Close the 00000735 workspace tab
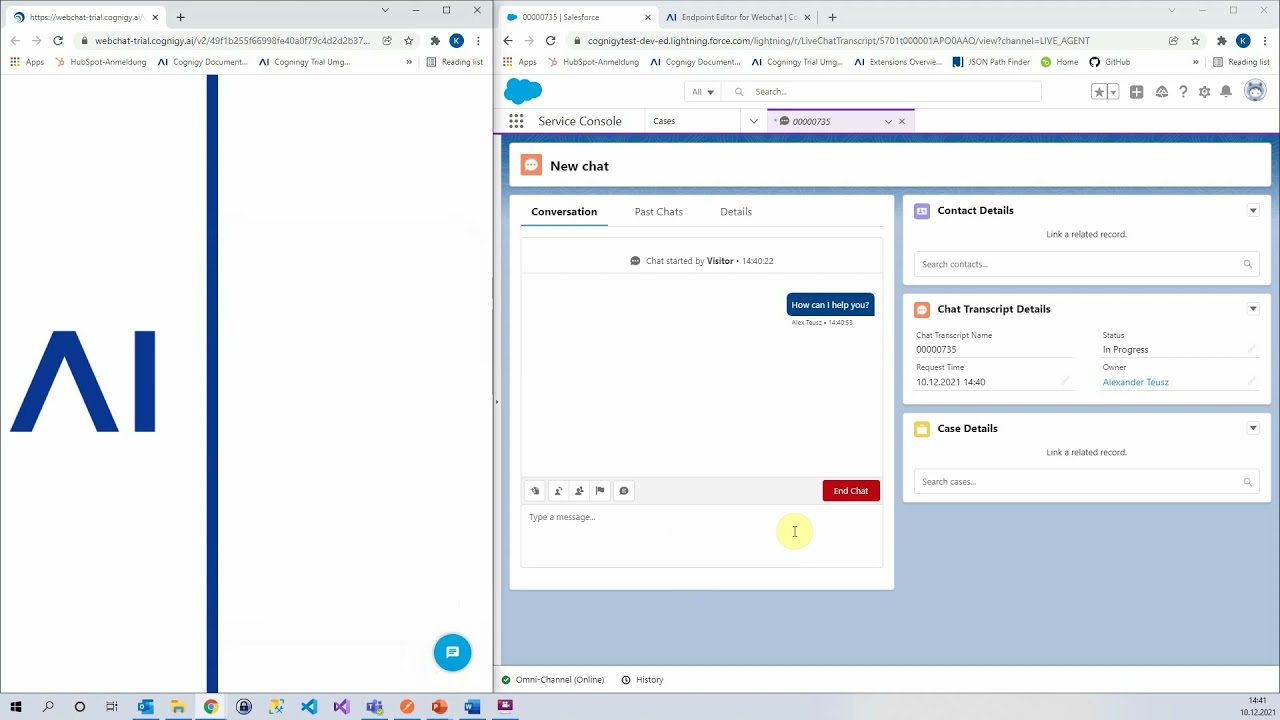Screen dimensions: 1280x720 click(x=902, y=121)
